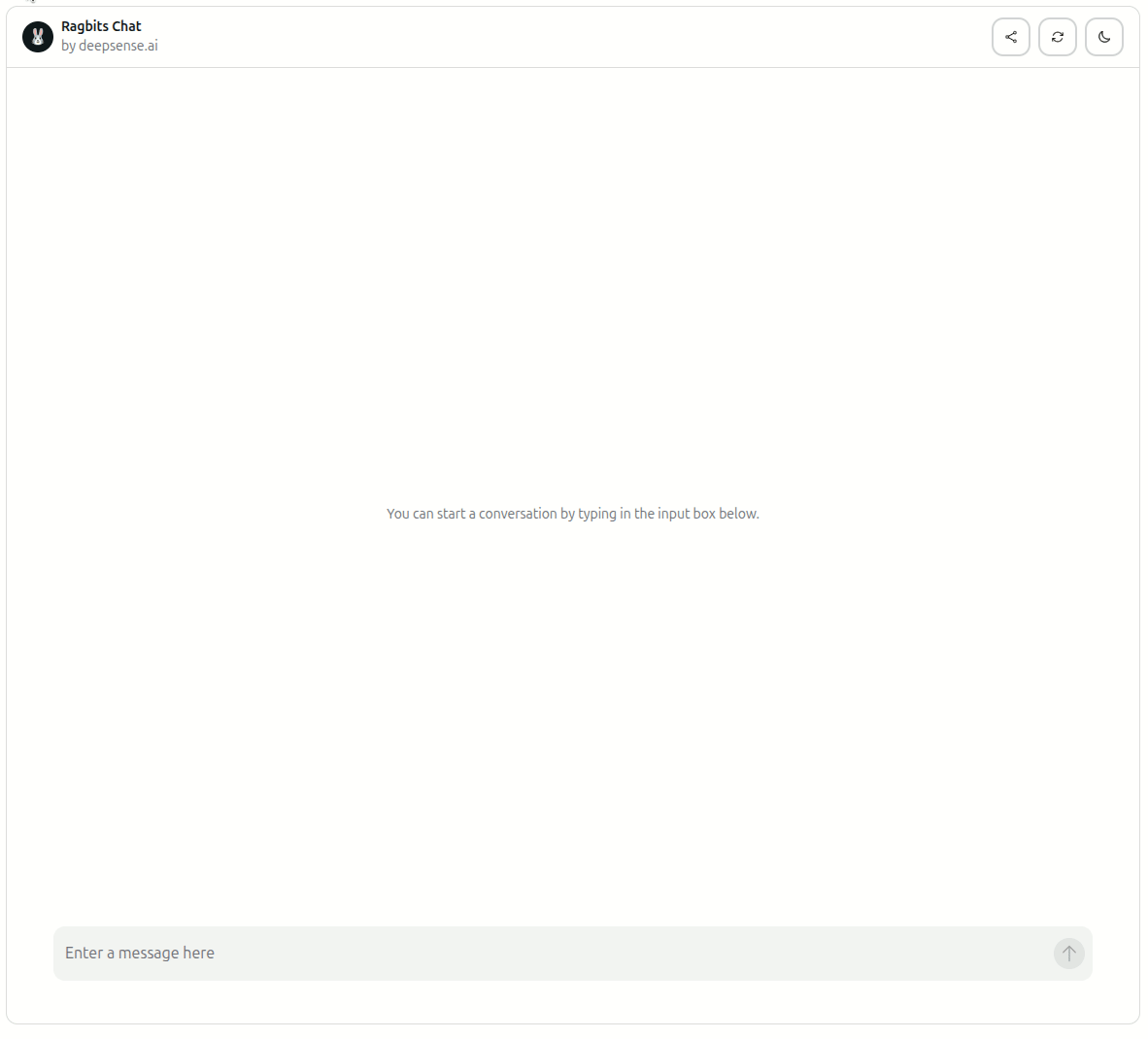
Task: Start a new chat using the circular-arrows button
Action: click(1057, 37)
